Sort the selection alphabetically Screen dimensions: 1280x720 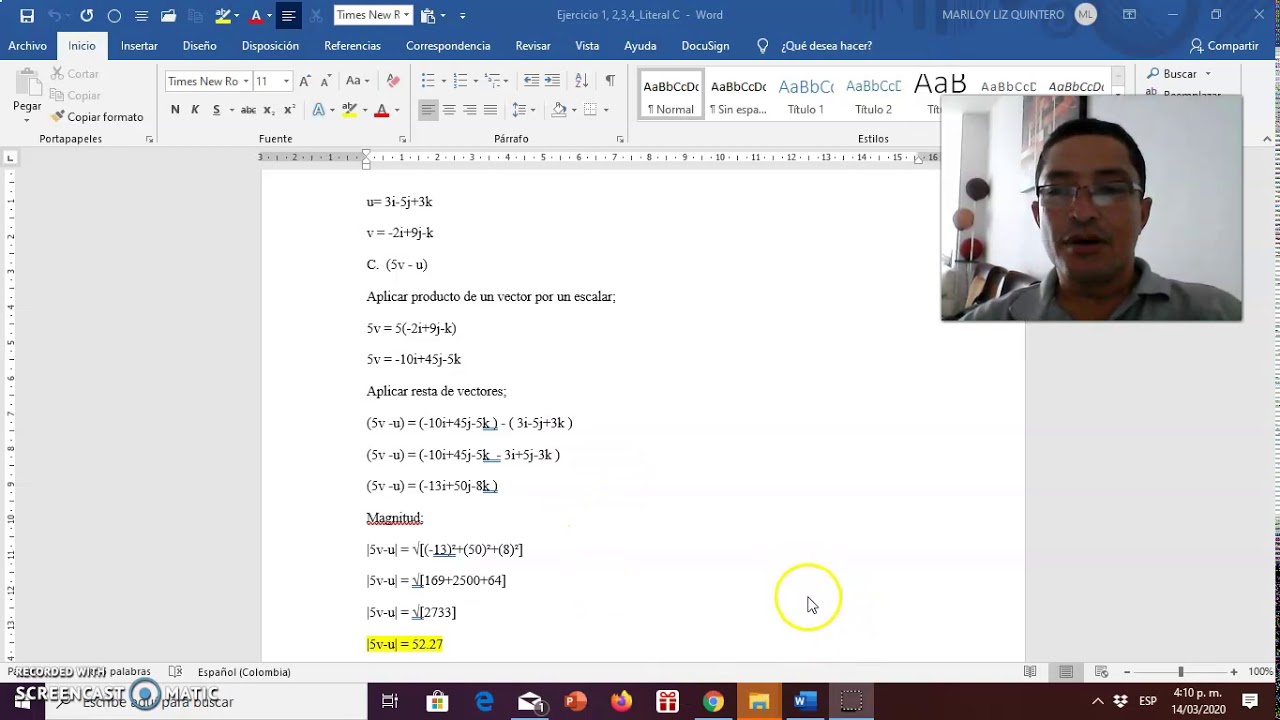pos(581,81)
